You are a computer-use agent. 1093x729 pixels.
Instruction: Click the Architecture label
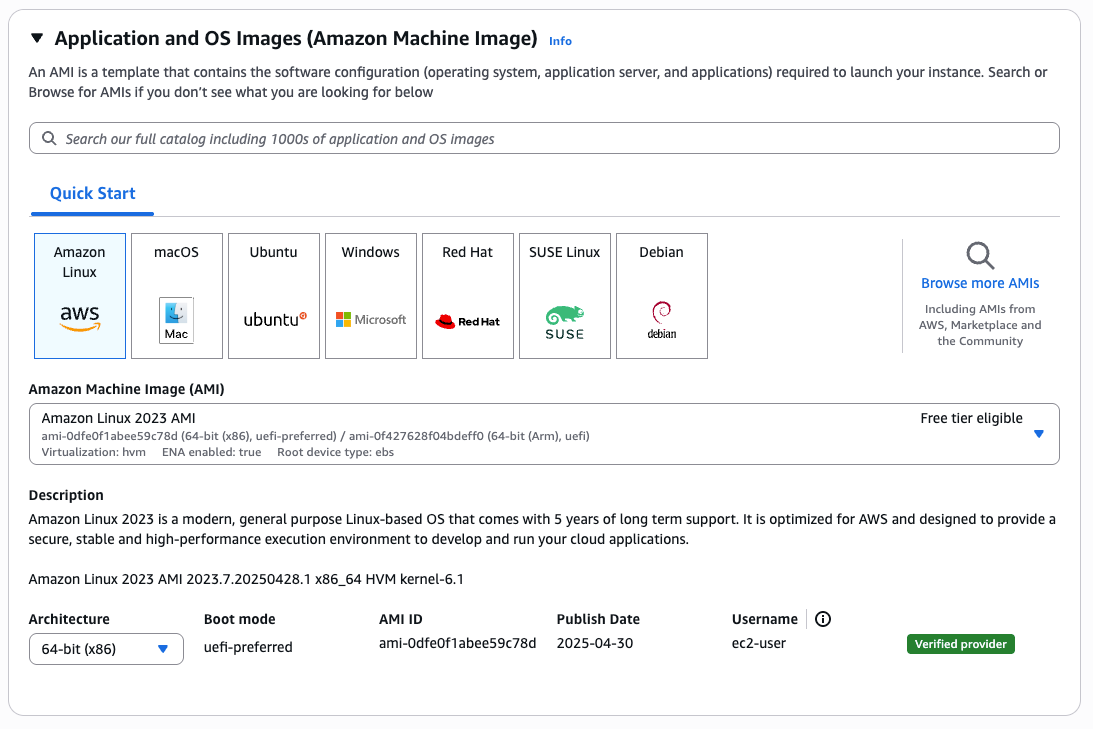[x=69, y=619]
